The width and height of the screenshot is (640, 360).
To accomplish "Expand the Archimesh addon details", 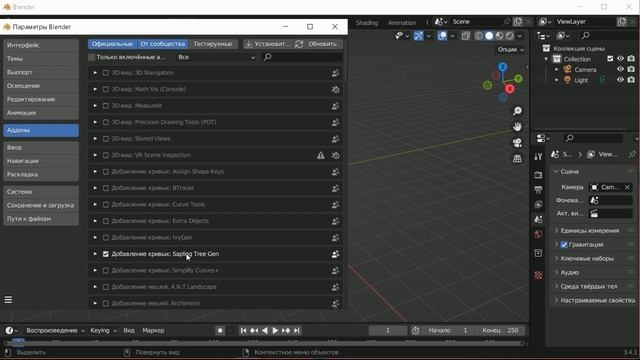I will point(95,303).
